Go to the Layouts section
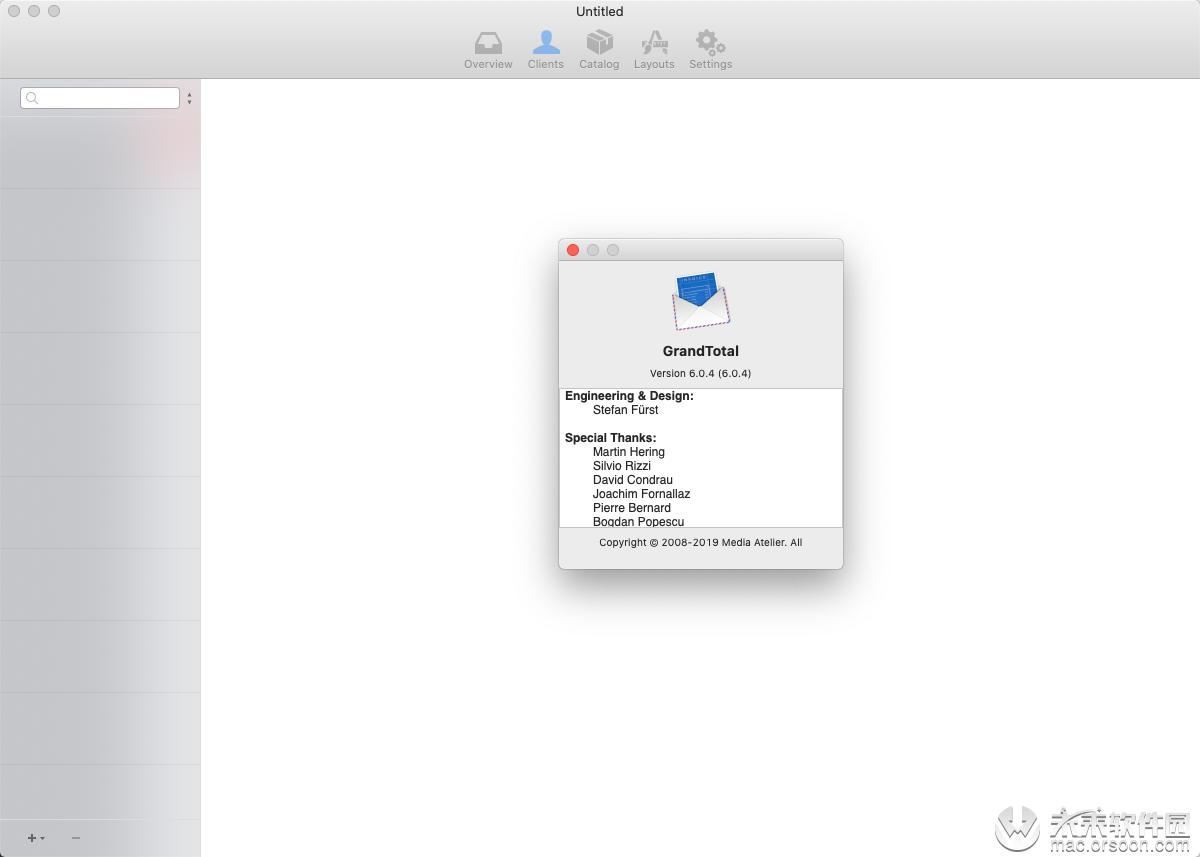Image resolution: width=1200 pixels, height=857 pixels. coord(654,43)
